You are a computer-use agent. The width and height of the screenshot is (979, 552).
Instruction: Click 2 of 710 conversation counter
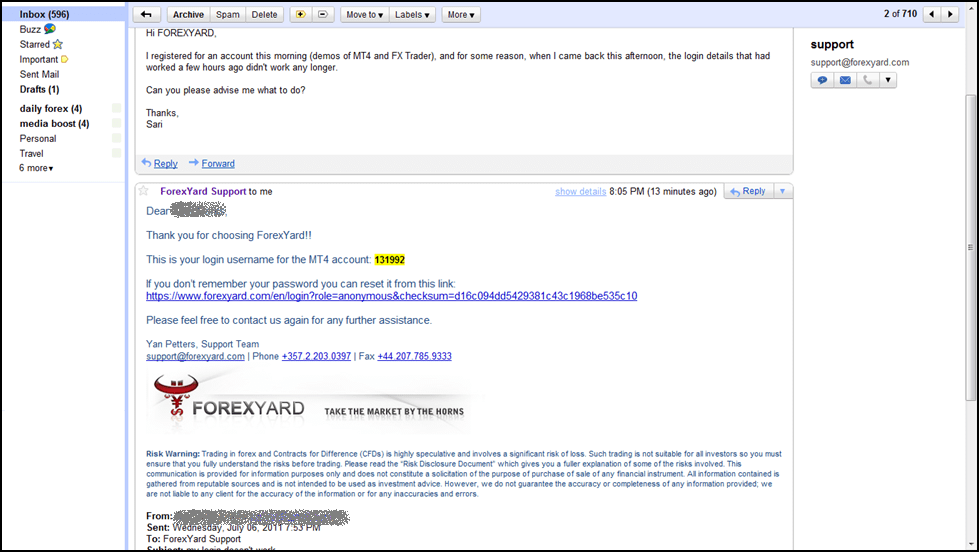[x=900, y=14]
